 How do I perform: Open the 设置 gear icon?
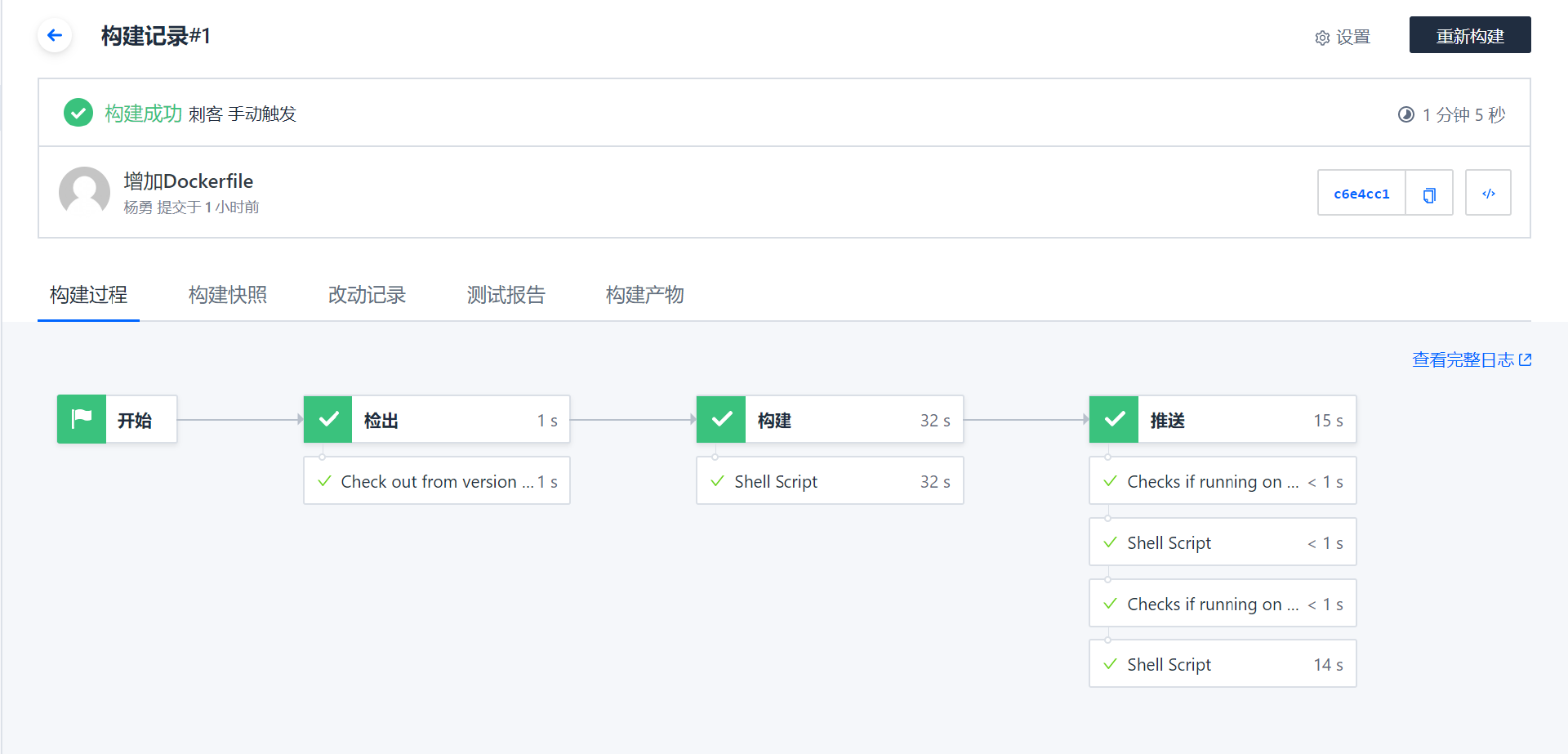point(1322,38)
